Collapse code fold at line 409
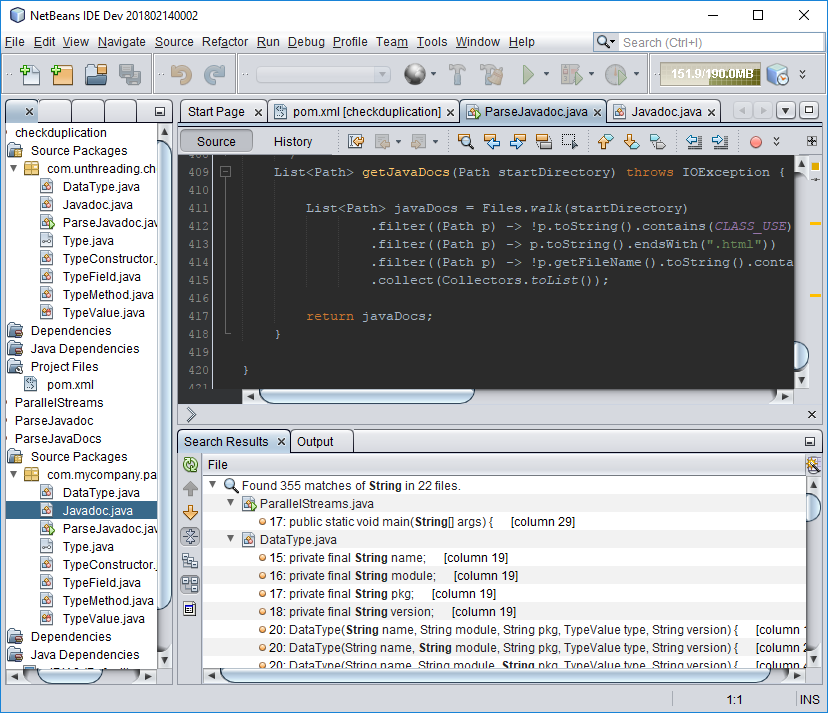This screenshot has width=828, height=713. click(225, 172)
